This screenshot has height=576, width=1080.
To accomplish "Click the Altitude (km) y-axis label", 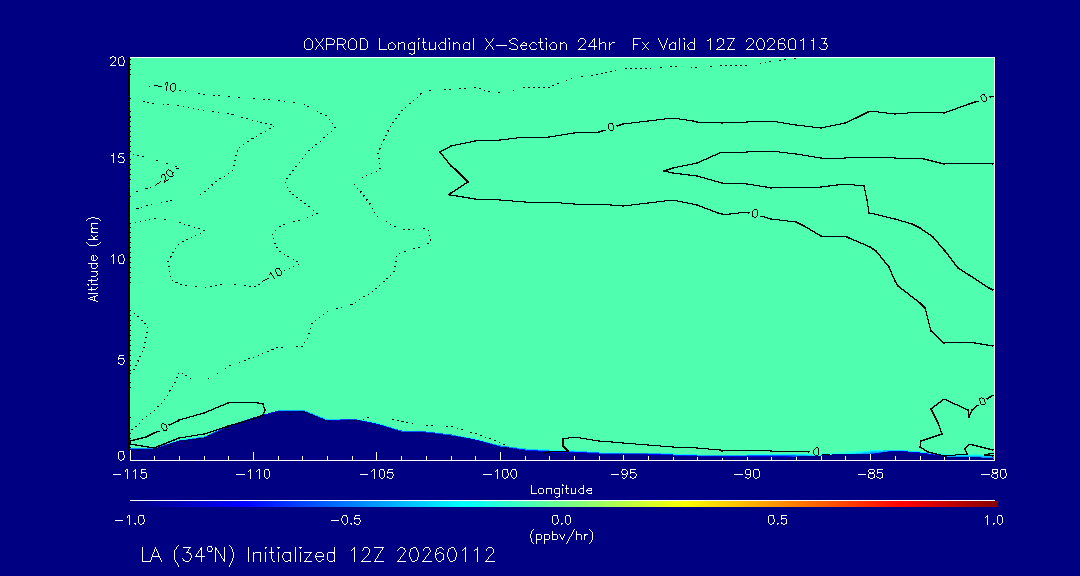I will 93,258.
